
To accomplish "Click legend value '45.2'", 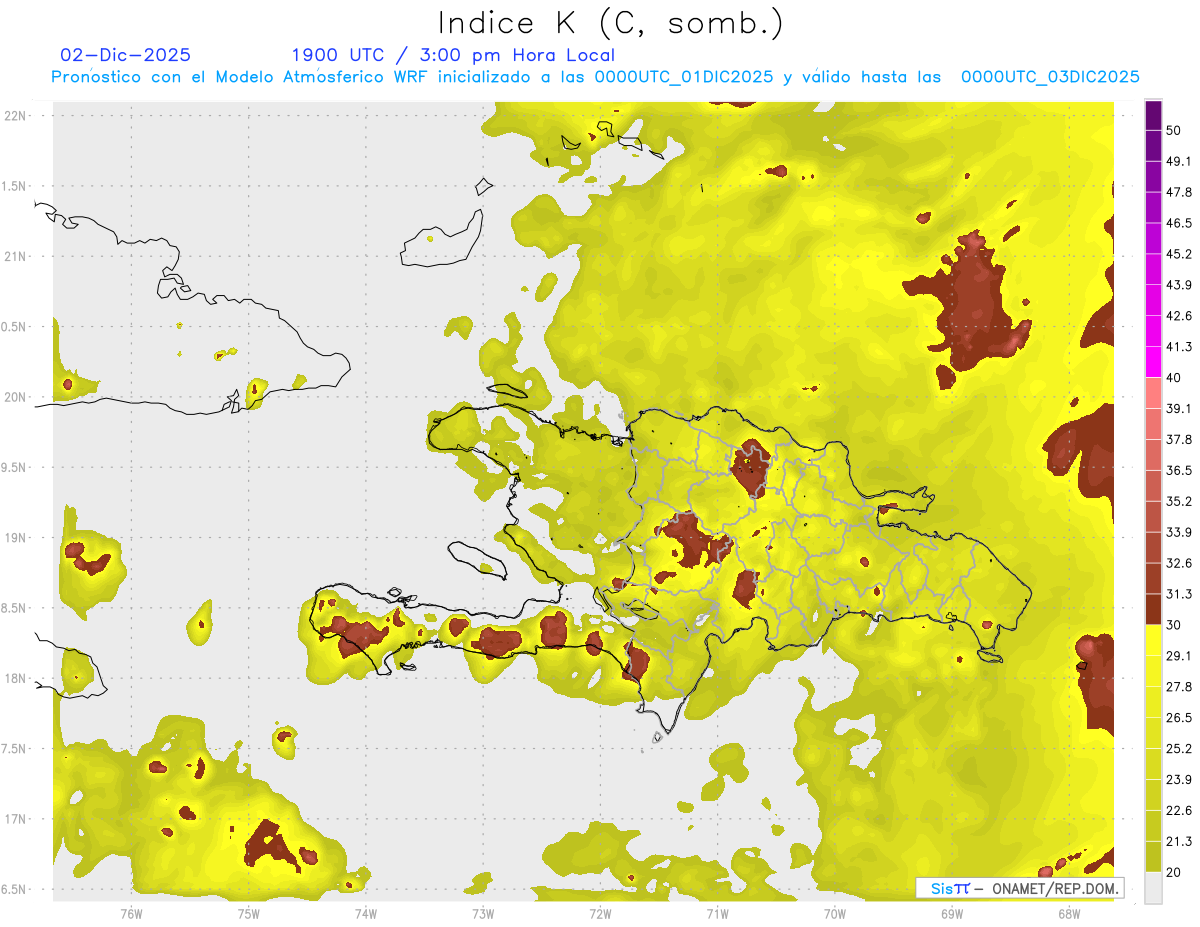I will [1179, 254].
